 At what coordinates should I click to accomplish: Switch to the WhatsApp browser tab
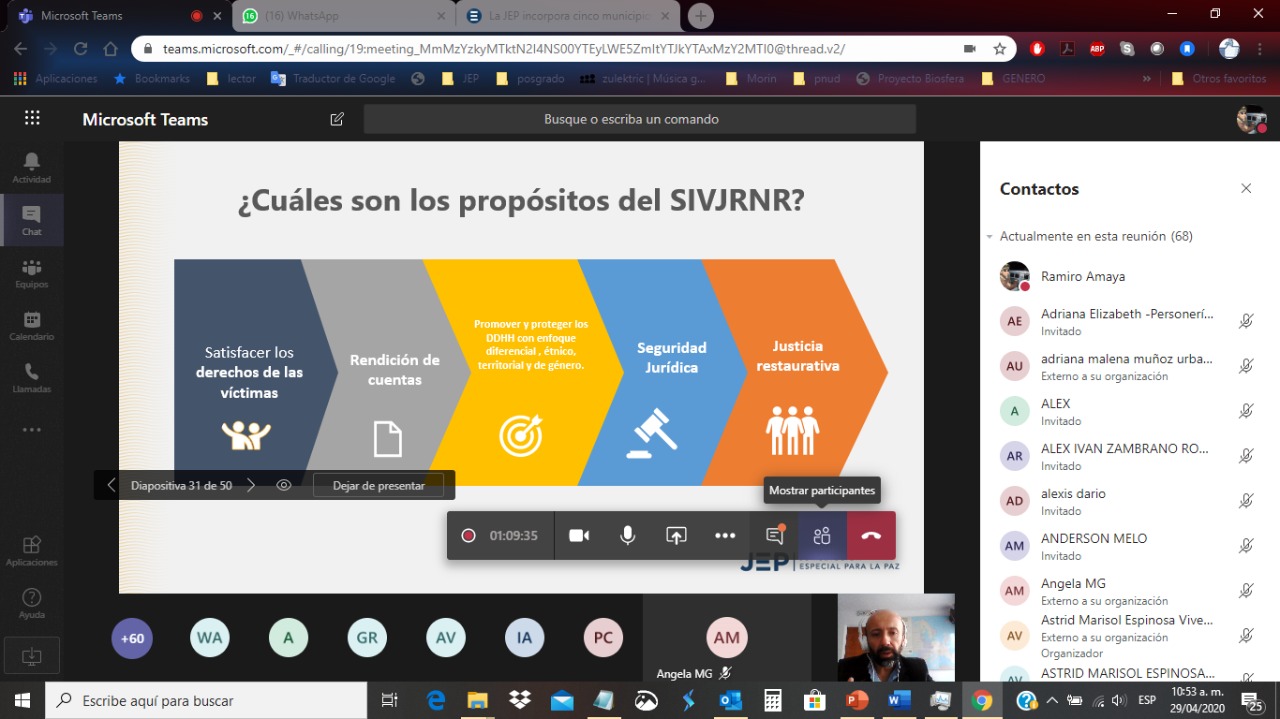coord(340,16)
